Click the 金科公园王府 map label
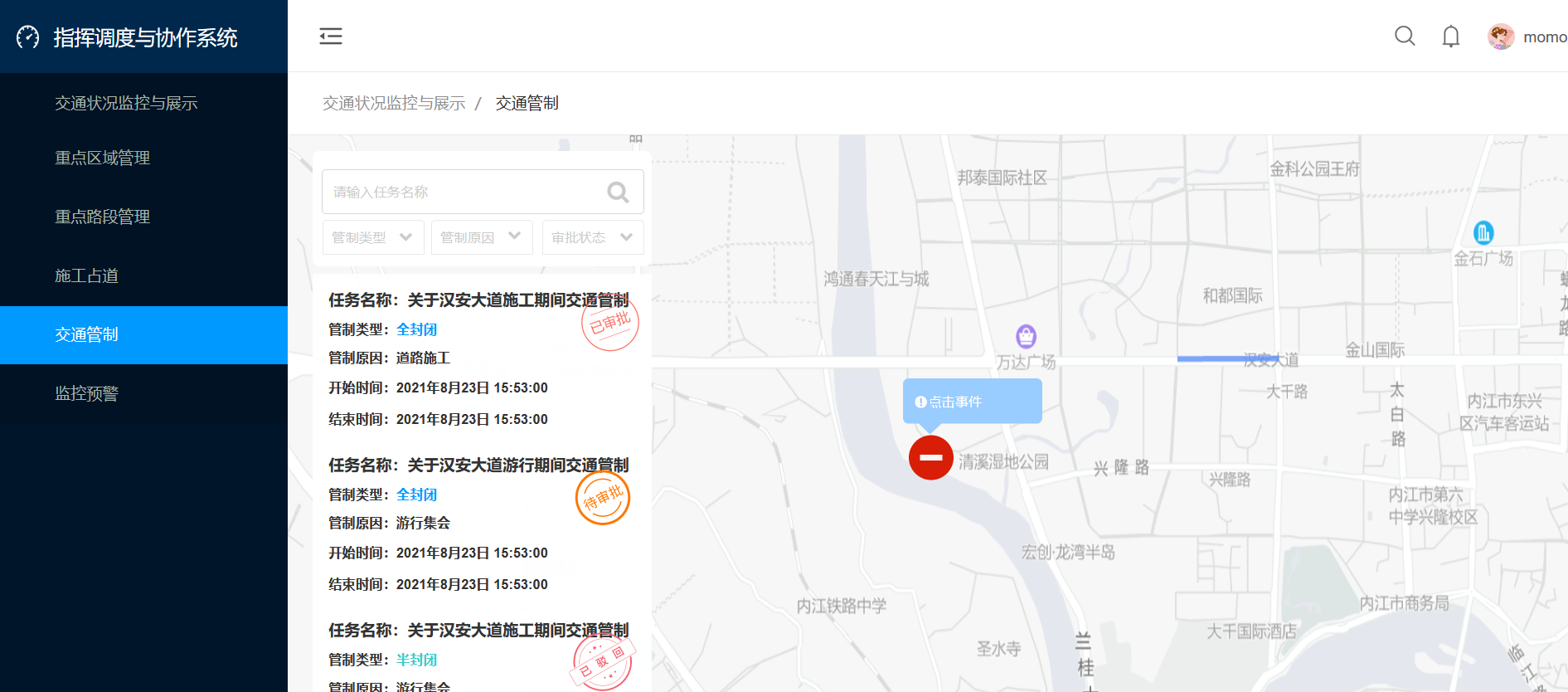 (1314, 169)
